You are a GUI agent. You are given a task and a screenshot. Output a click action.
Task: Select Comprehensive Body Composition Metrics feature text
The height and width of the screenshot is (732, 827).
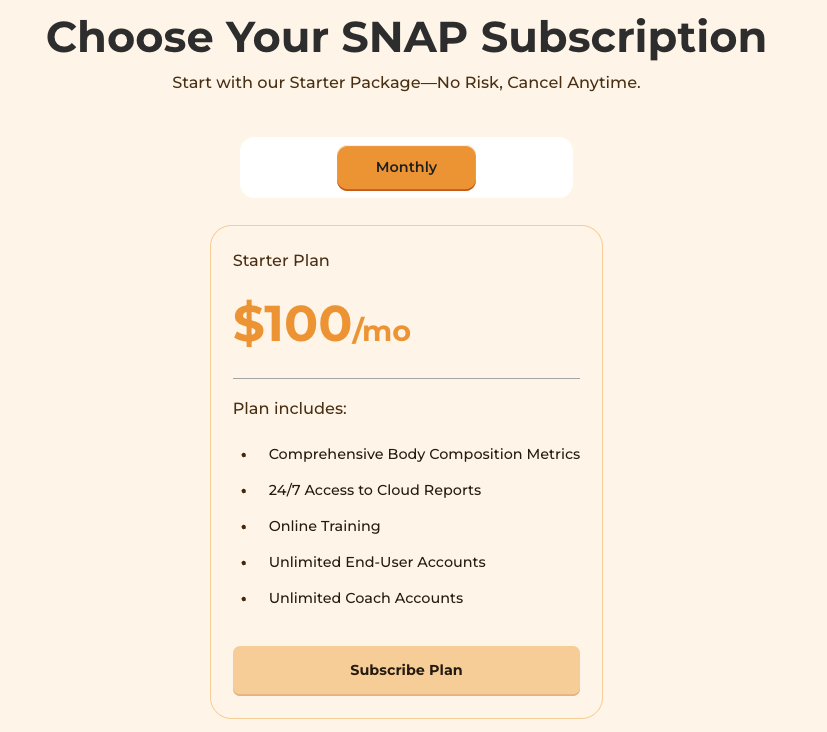point(424,454)
